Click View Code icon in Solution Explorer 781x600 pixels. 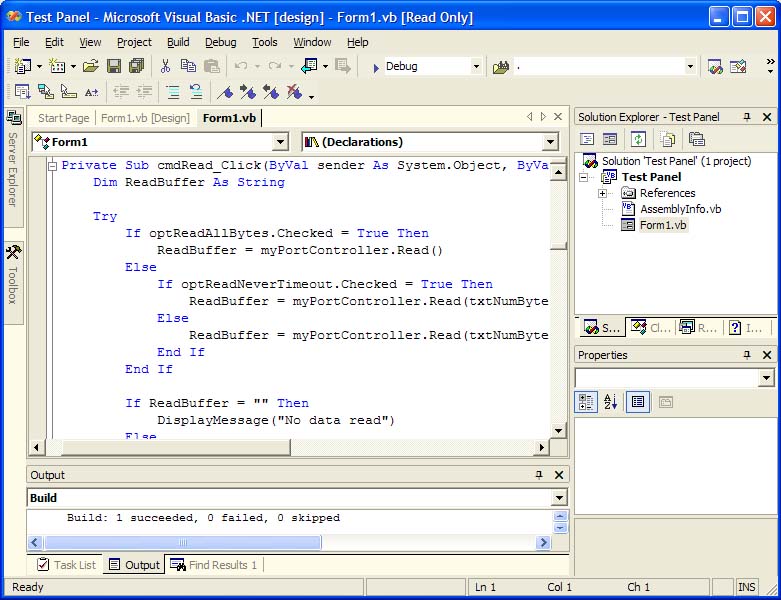point(587,139)
